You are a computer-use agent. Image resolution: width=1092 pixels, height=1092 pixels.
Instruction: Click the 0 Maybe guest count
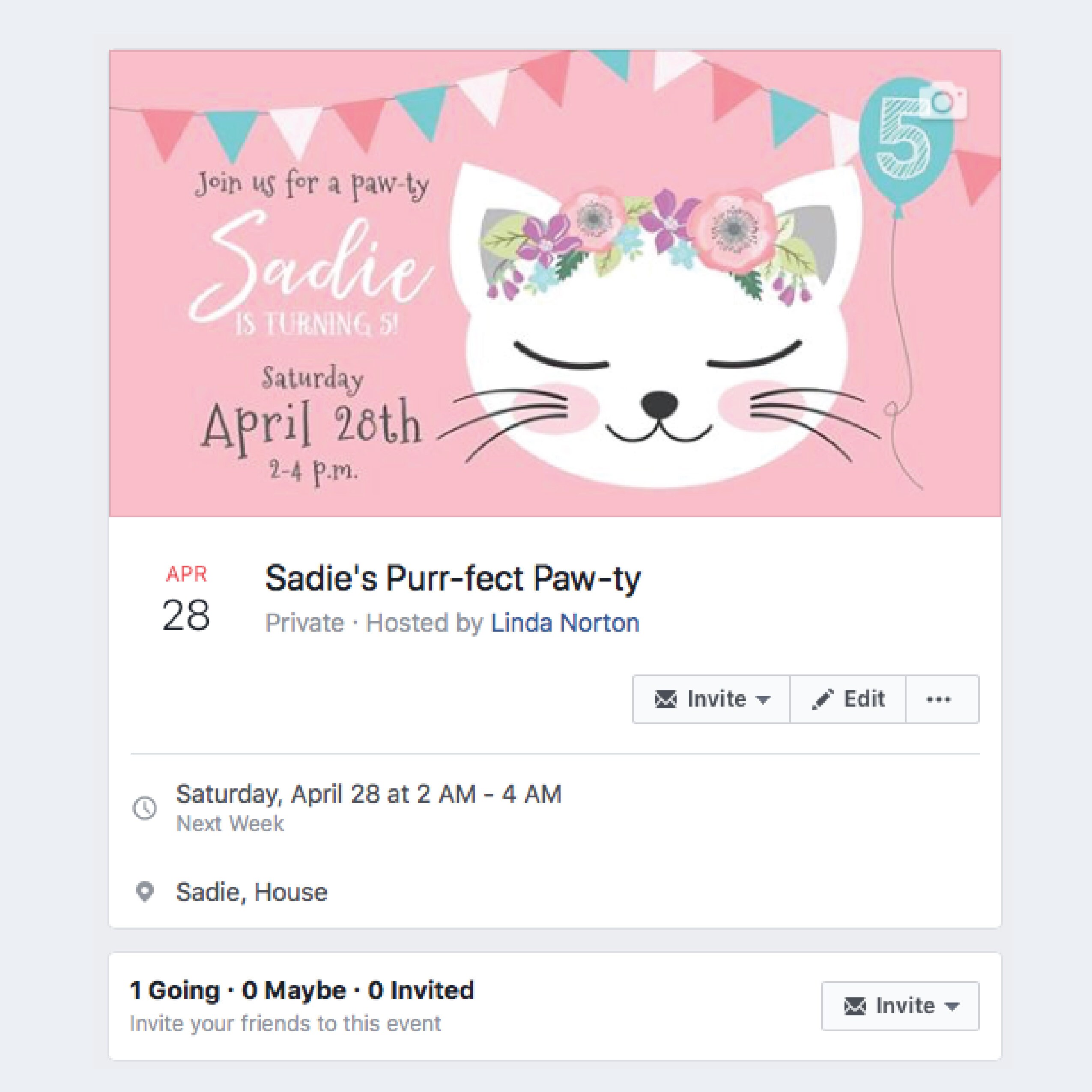tap(294, 990)
